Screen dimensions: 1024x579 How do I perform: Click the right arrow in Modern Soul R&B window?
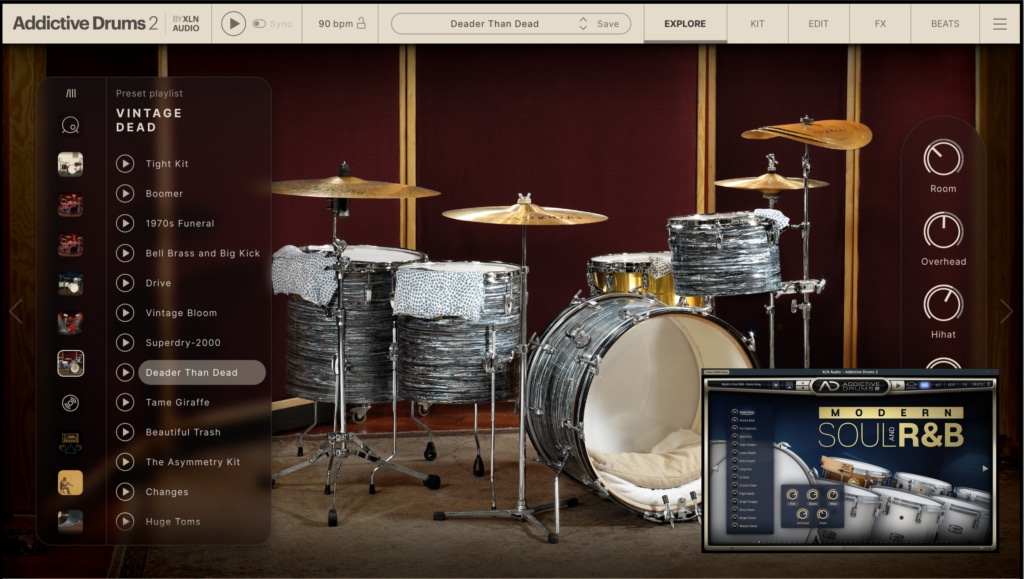click(x=985, y=468)
